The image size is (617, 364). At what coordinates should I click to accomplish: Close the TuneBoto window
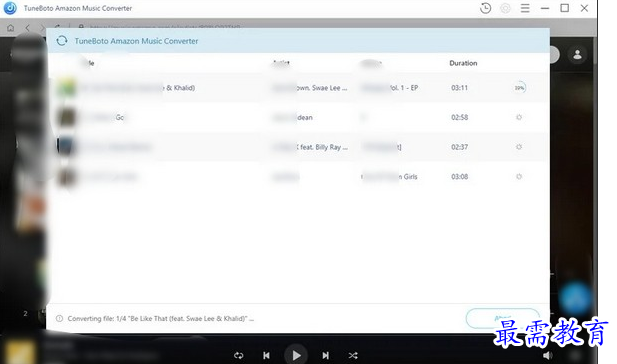coord(584,8)
